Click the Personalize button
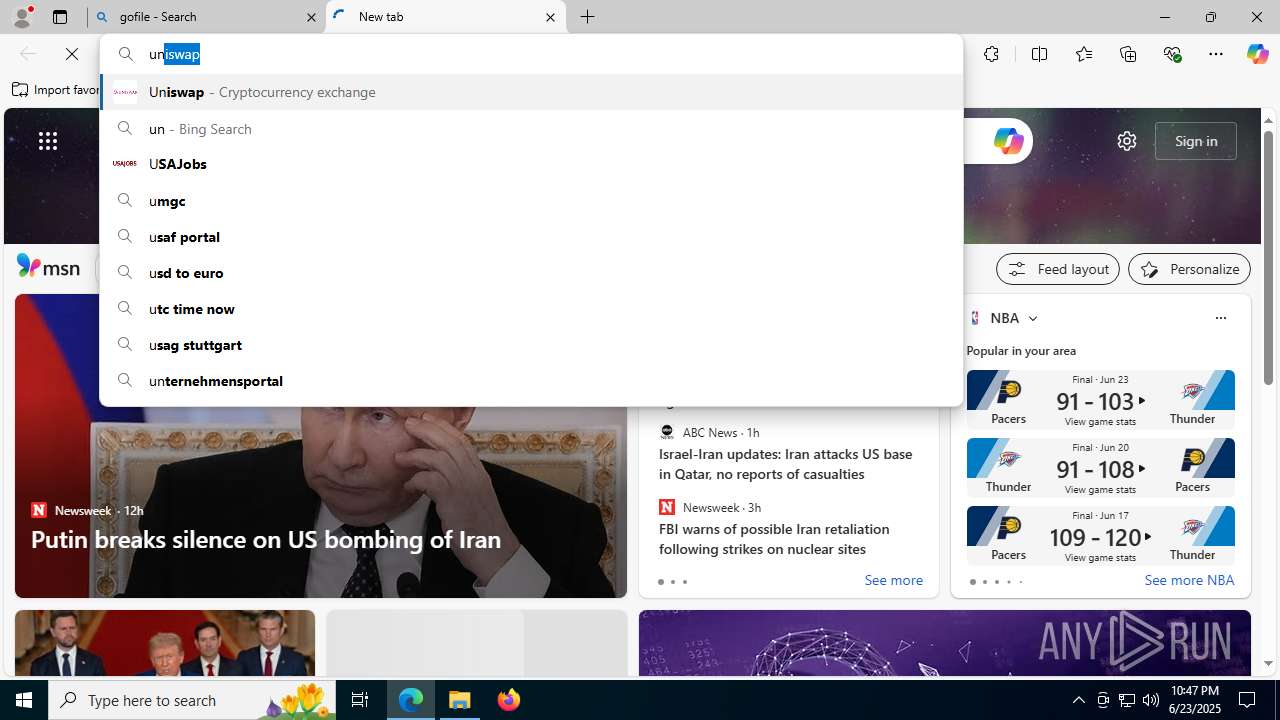1280x720 pixels. tap(1189, 269)
